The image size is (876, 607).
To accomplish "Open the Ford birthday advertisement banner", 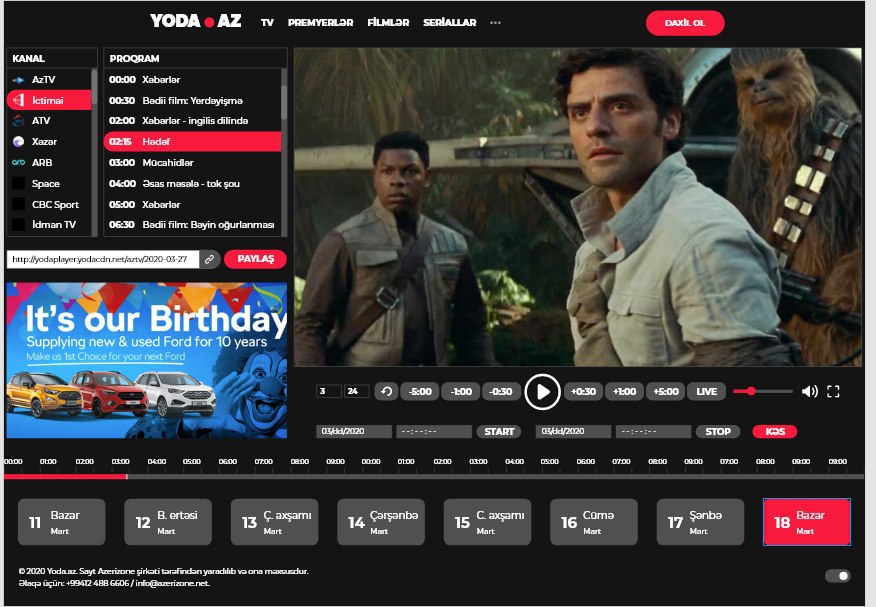I will [147, 360].
